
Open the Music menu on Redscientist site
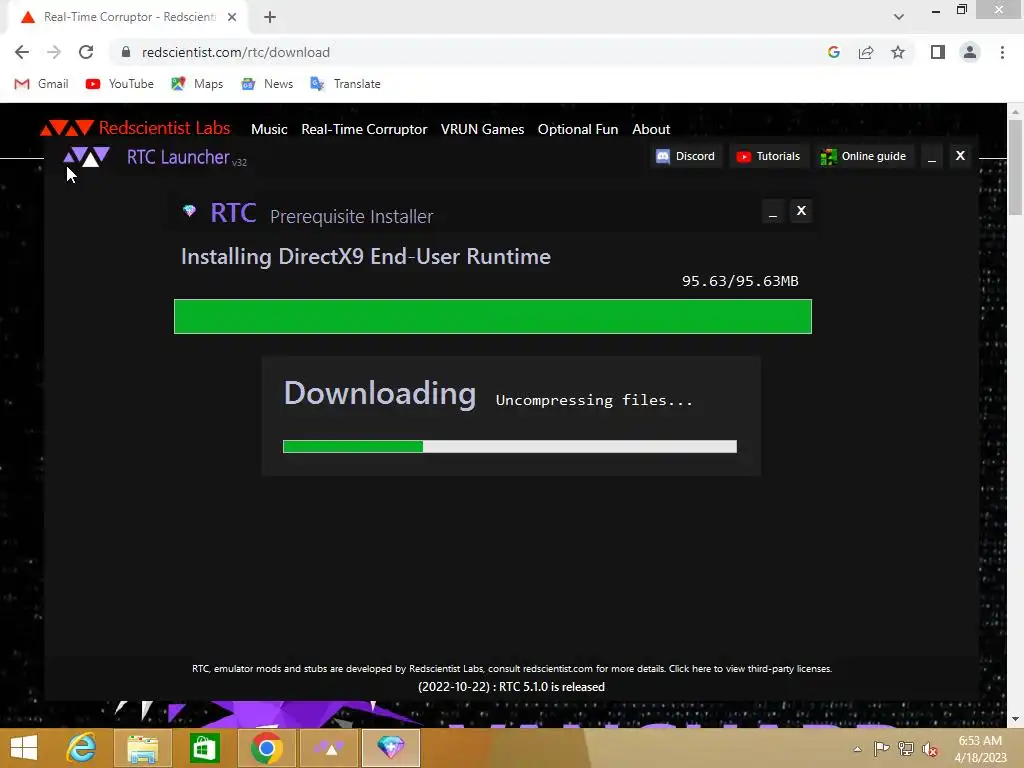click(269, 129)
